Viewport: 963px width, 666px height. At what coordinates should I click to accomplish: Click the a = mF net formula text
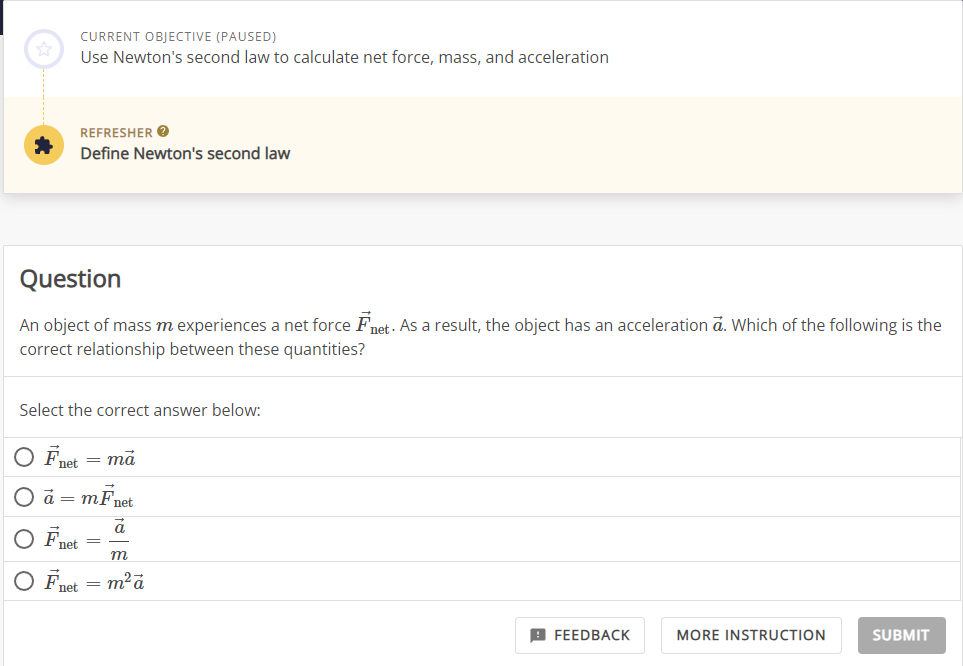tap(88, 497)
